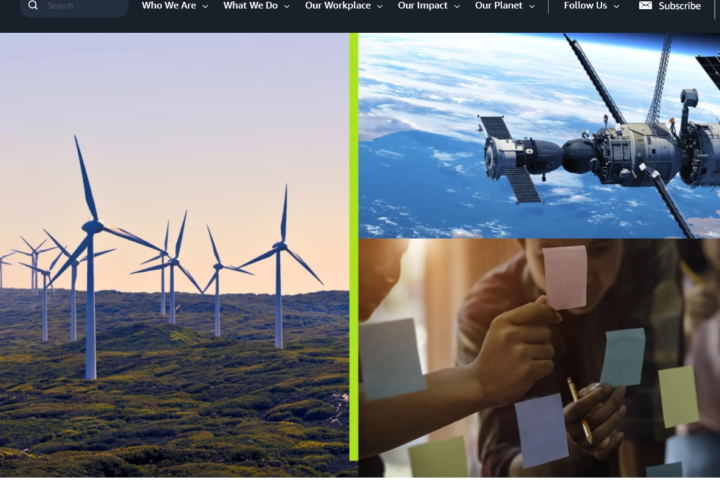Focus the Search input field
Image resolution: width=720 pixels, height=480 pixels.
point(74,6)
